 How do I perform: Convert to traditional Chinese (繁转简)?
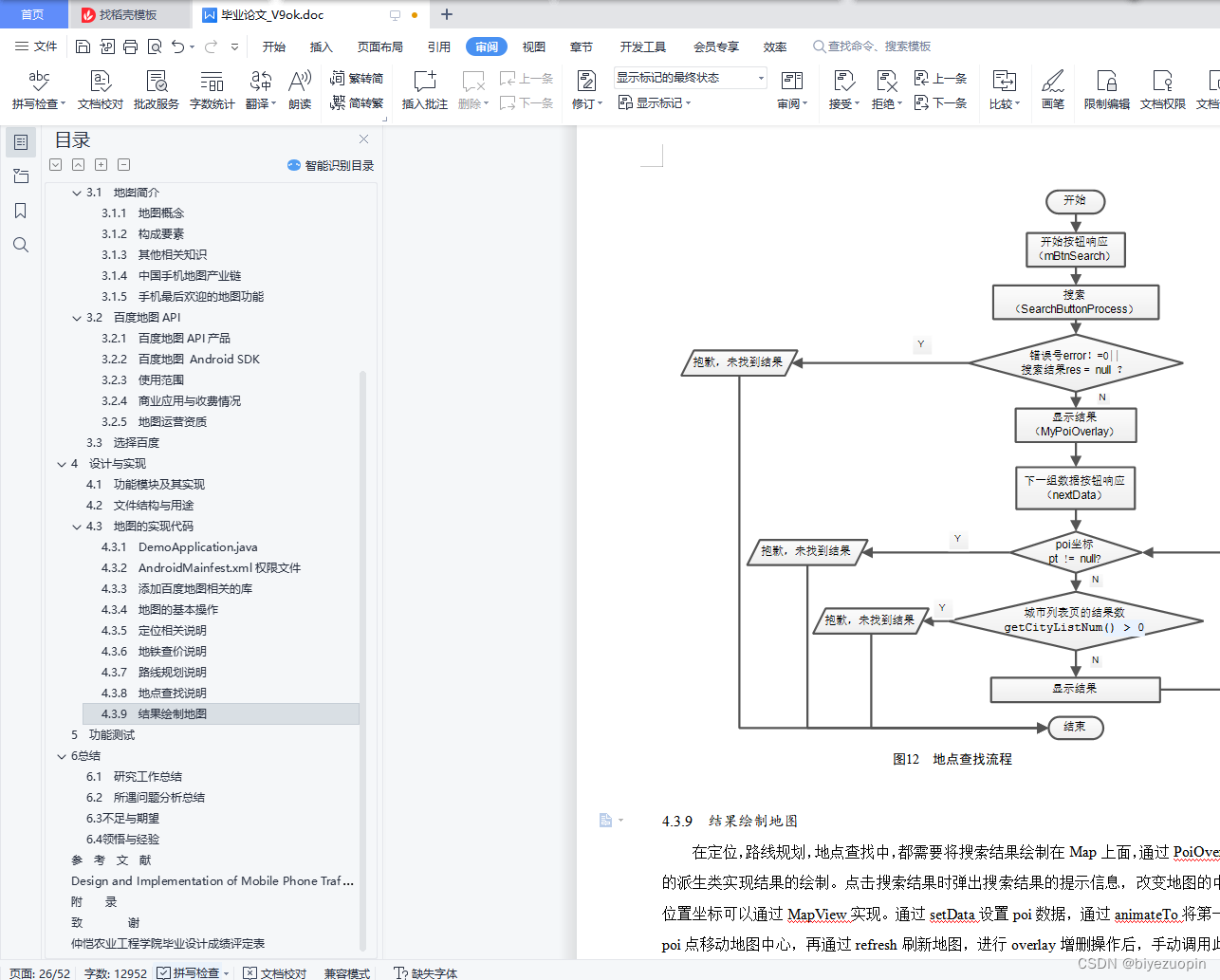(x=357, y=79)
